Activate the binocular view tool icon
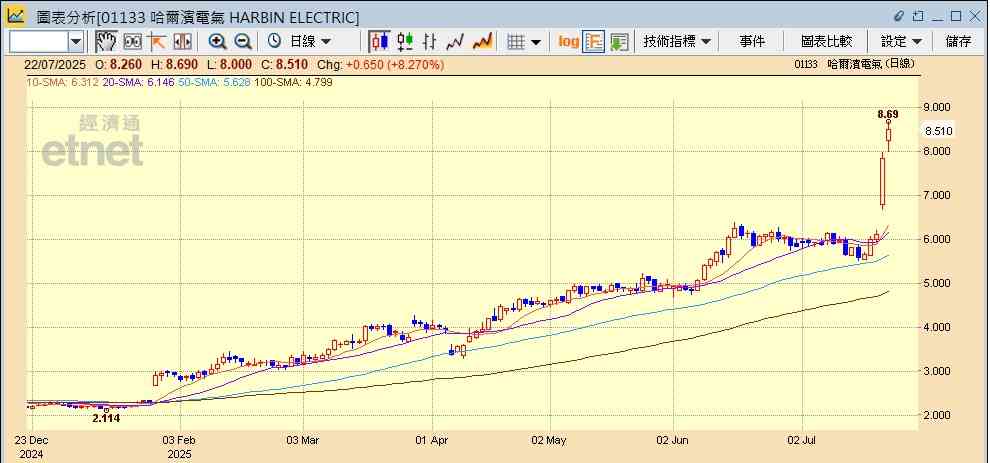 [132, 42]
